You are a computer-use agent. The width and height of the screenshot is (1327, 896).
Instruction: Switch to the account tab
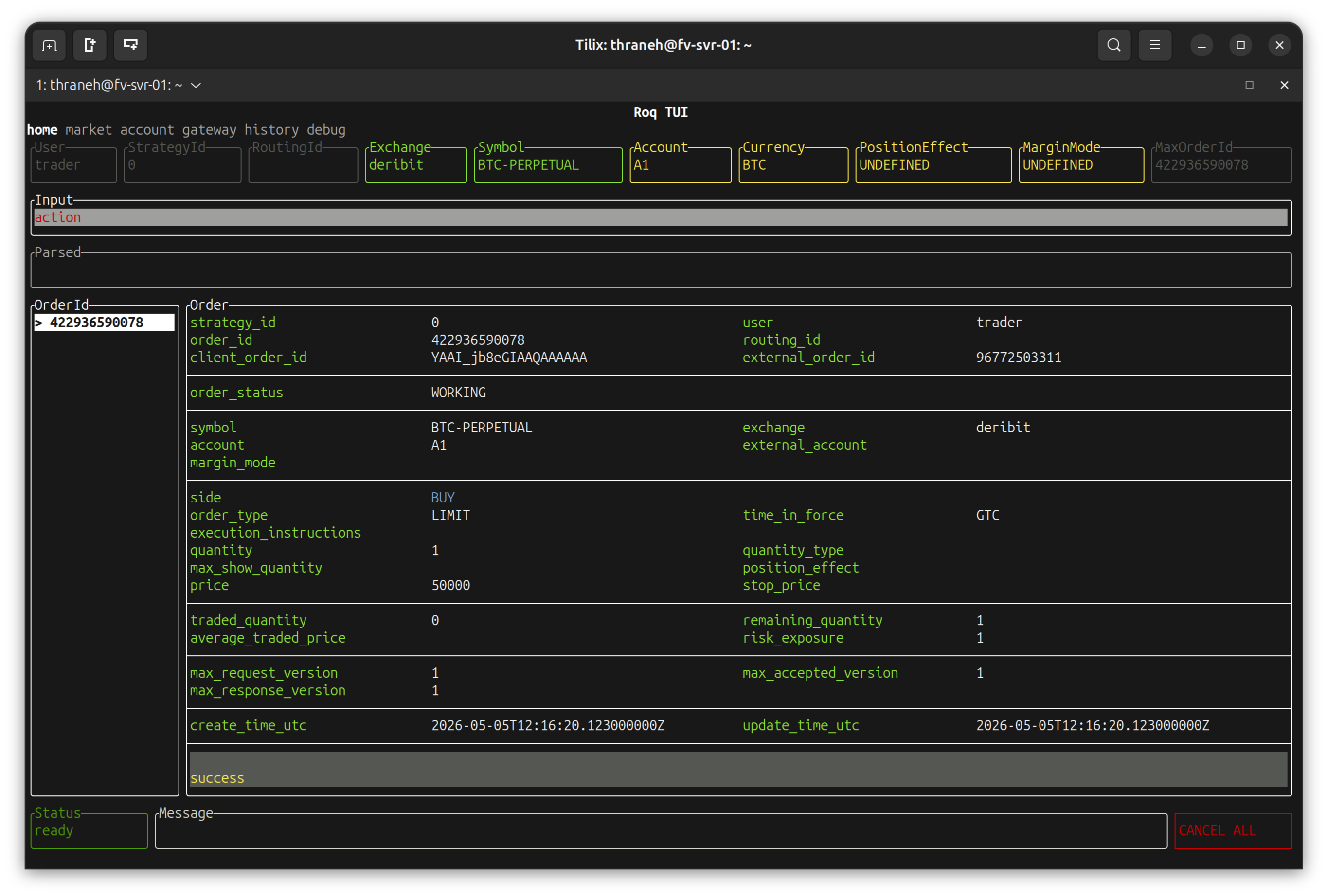[x=147, y=129]
